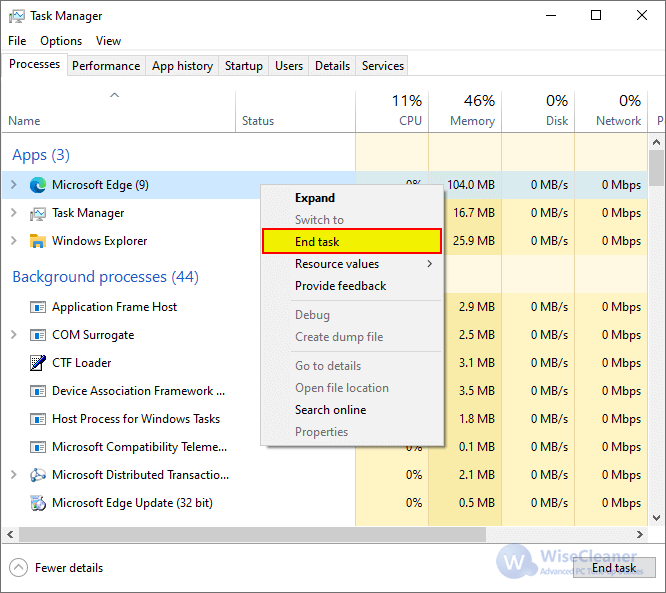
Task: Click the Fewer details arrow icon
Action: [18, 568]
